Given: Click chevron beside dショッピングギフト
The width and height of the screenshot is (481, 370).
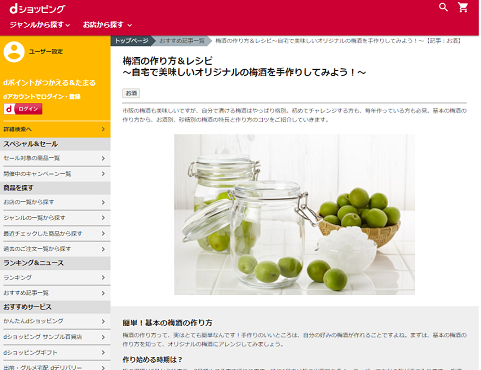Looking at the screenshot, I should [x=103, y=353].
